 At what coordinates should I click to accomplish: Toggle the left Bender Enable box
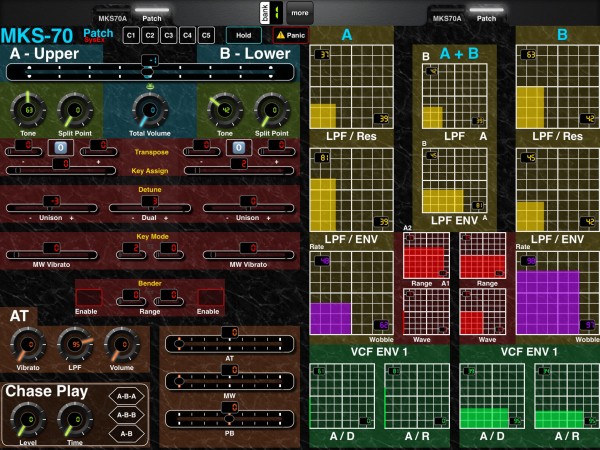point(89,298)
